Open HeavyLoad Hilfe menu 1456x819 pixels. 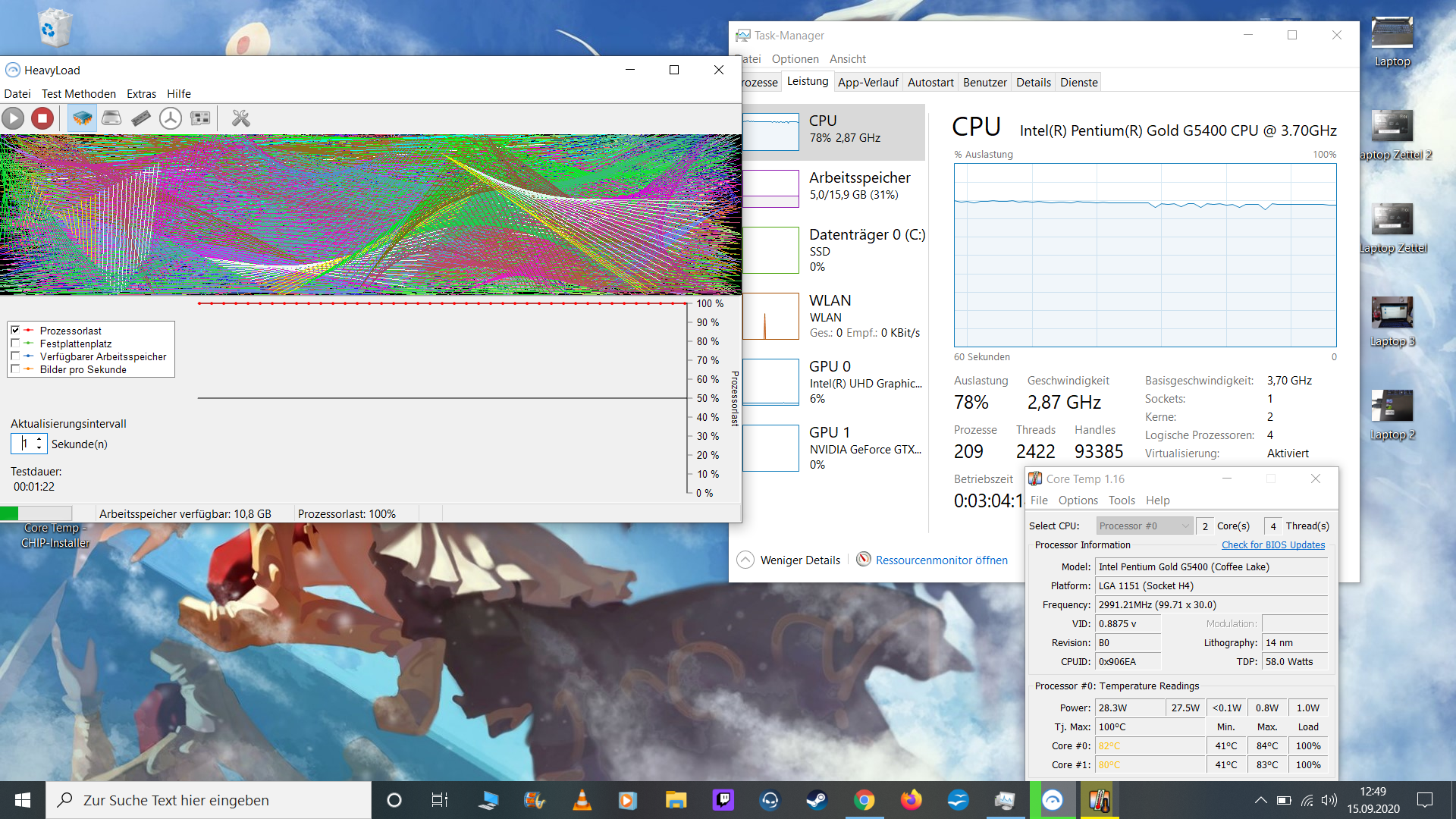pos(179,94)
